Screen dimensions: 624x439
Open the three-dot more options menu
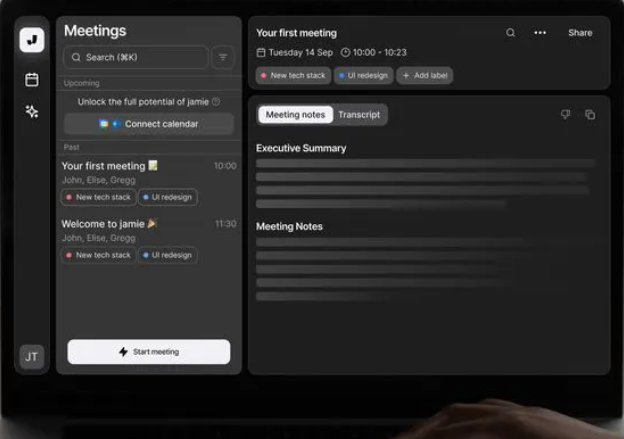coord(540,33)
